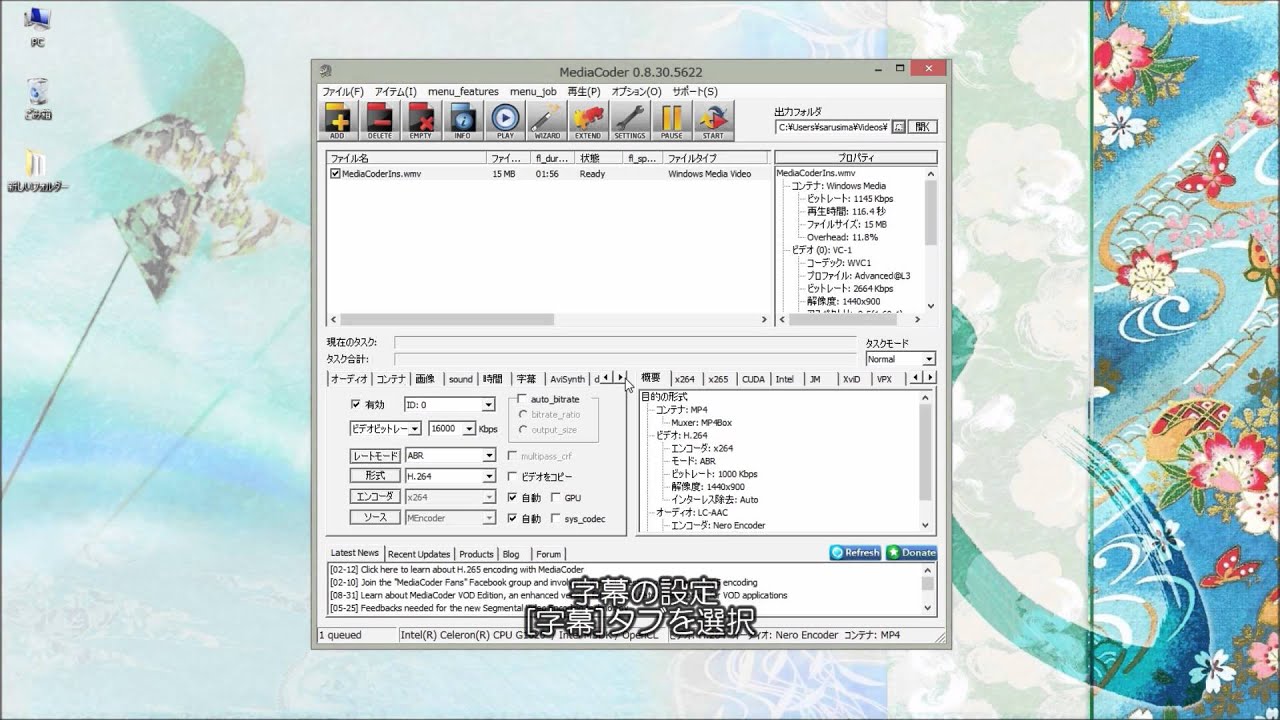Open the SETTINGS wrench icon
The height and width of the screenshot is (720, 1280).
pyautogui.click(x=630, y=121)
